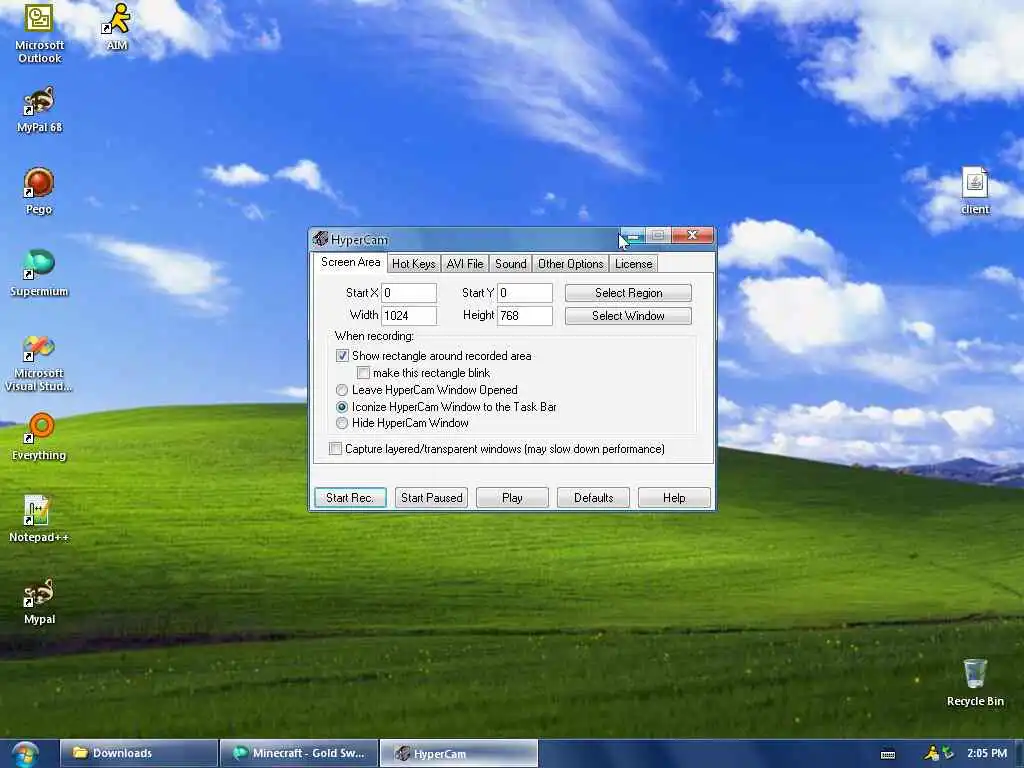Open the Microsoft Outlook desktop icon
Image resolution: width=1024 pixels, height=768 pixels.
pyautogui.click(x=39, y=33)
